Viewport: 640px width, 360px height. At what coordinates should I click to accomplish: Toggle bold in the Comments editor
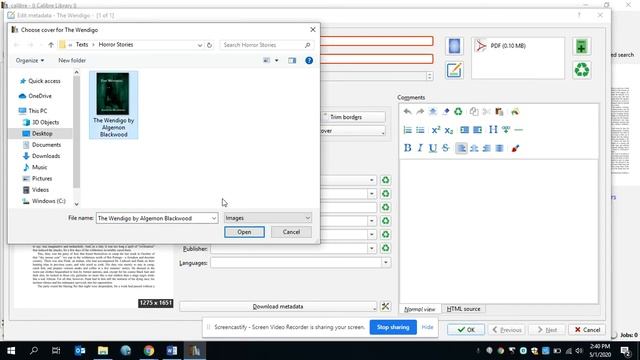(x=407, y=148)
